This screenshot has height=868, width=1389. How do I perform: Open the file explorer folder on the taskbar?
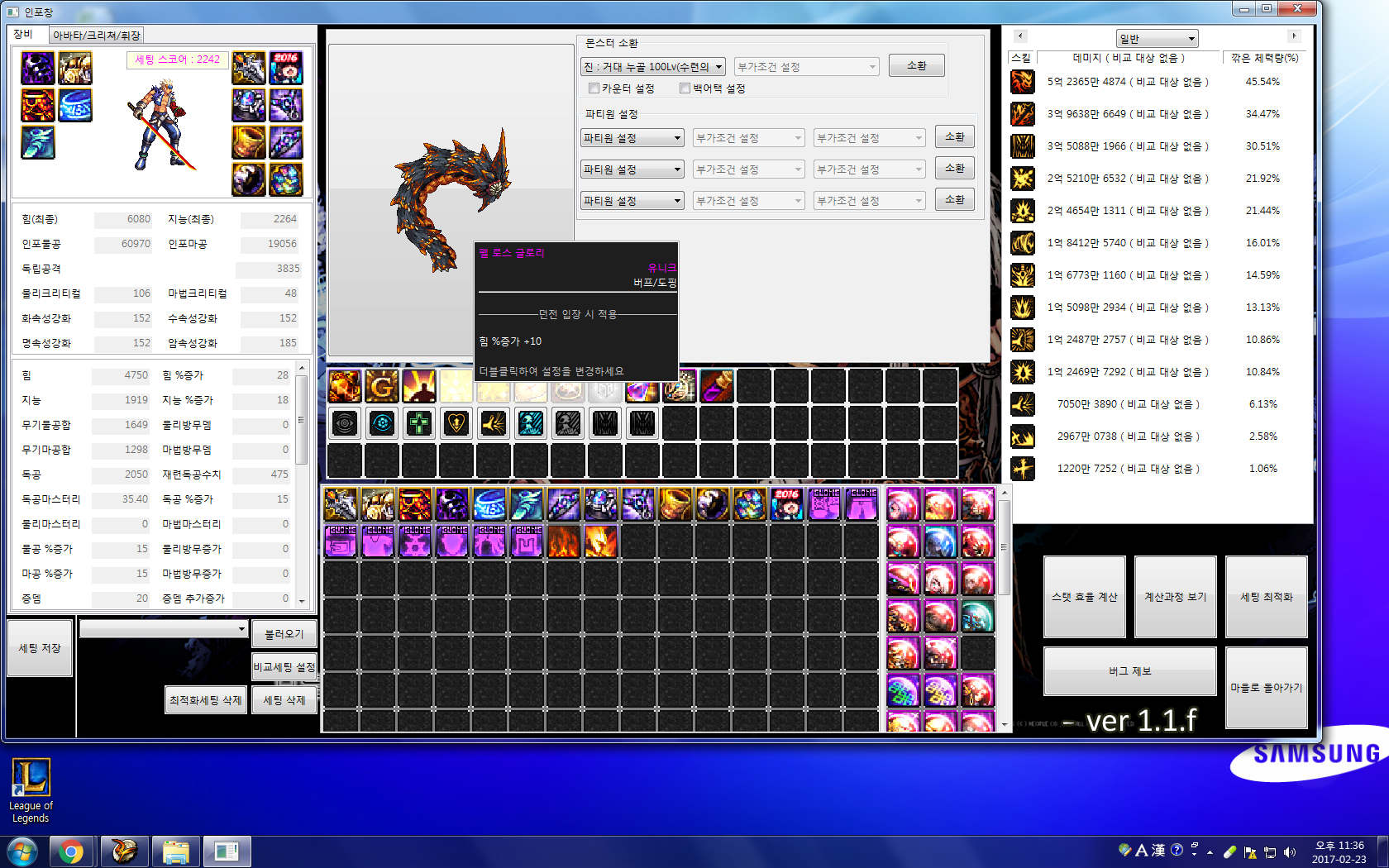point(175,851)
